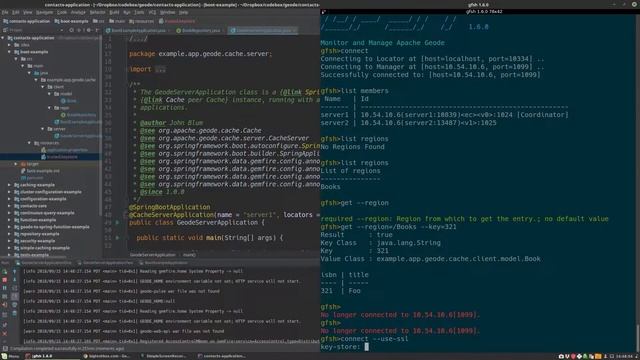Viewport: 640px width, 360px height.
Task: Expand the target folder
Action: pos(16,164)
